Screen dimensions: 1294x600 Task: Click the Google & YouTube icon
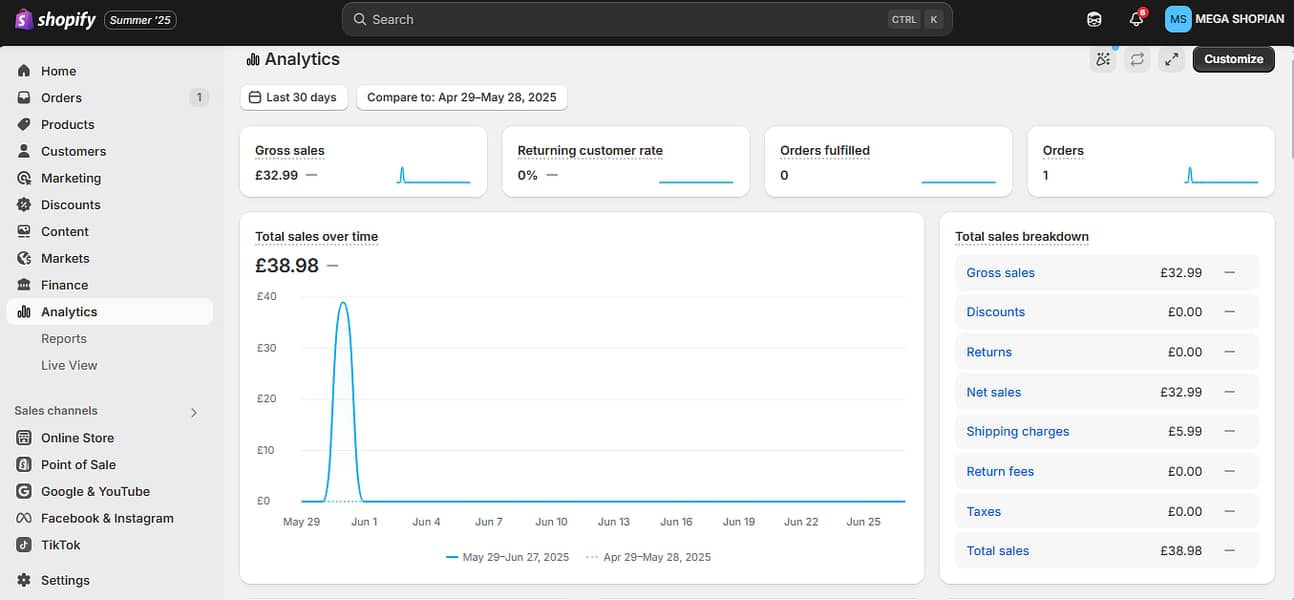(24, 492)
